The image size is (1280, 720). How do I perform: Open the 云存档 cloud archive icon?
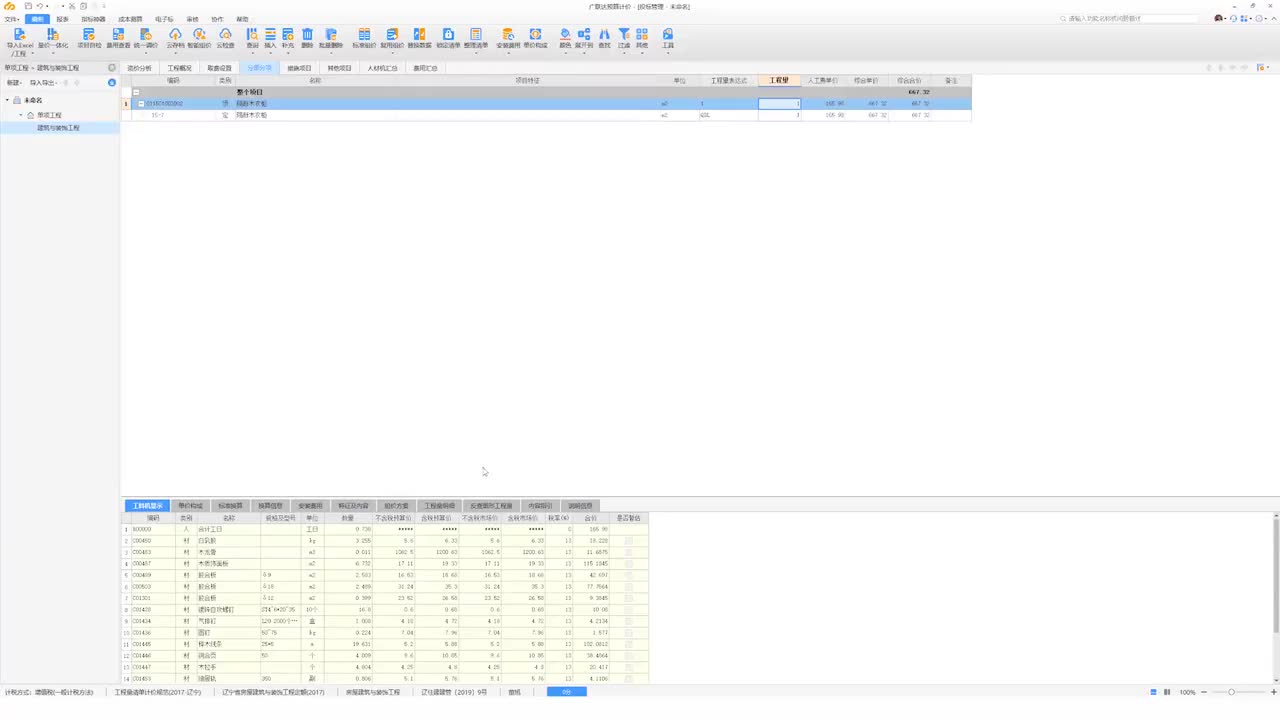175,39
